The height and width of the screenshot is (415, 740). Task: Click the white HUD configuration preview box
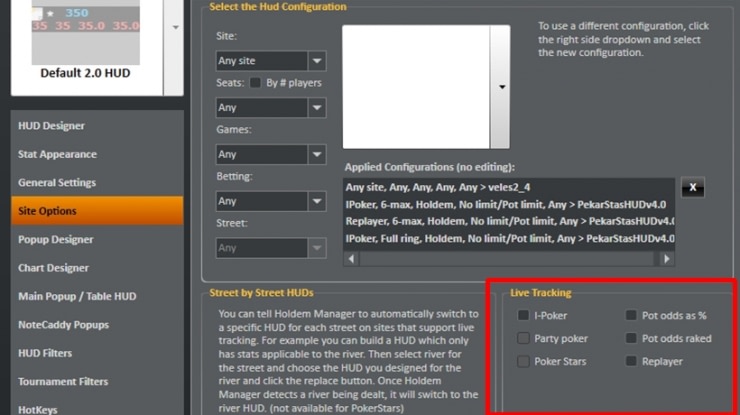tap(416, 87)
